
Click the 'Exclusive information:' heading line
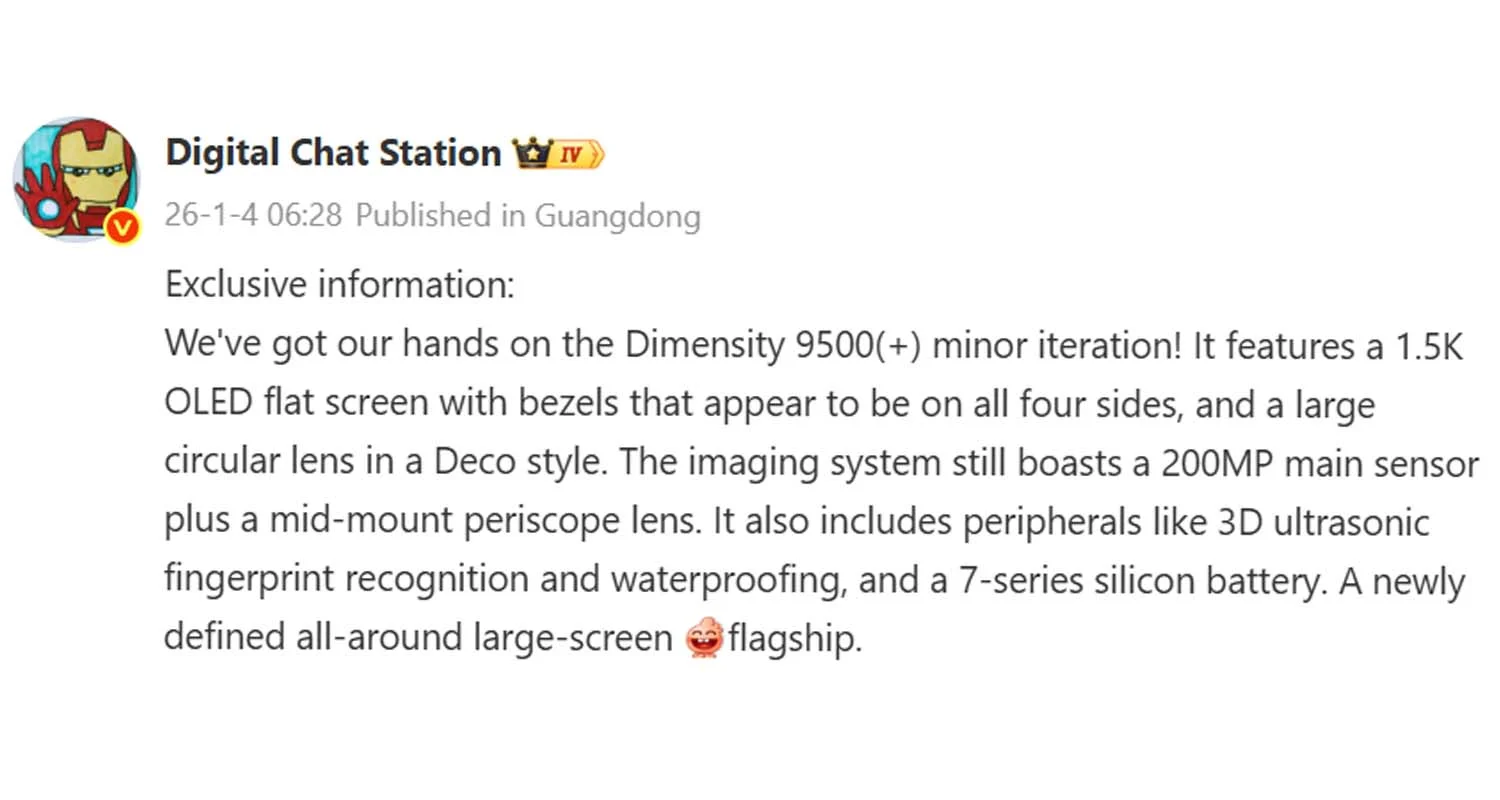tap(339, 285)
